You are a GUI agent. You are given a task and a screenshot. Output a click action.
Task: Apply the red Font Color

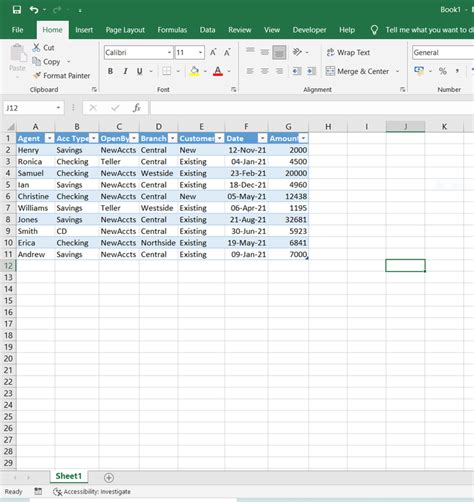(x=218, y=71)
